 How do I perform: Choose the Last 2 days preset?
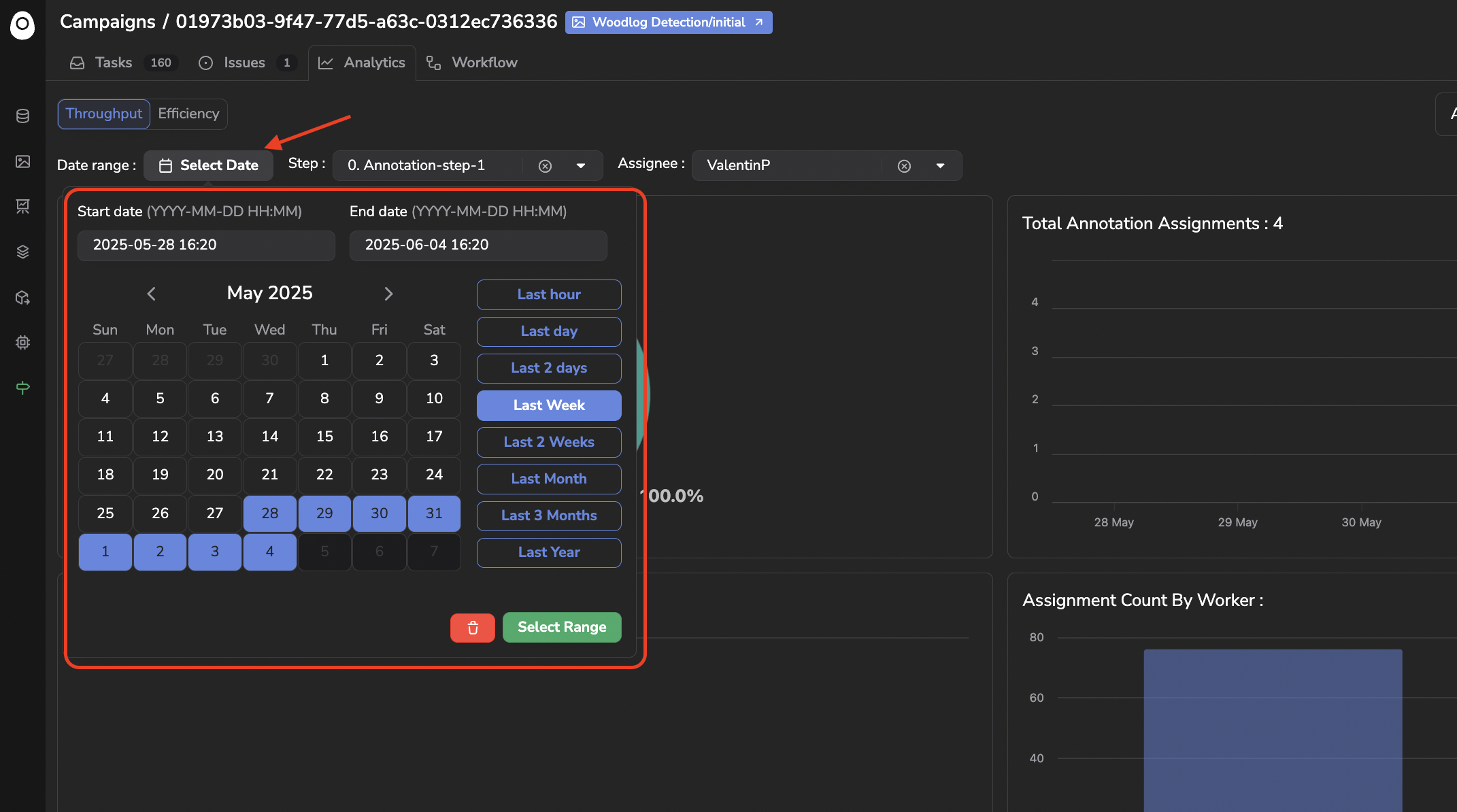(x=549, y=368)
